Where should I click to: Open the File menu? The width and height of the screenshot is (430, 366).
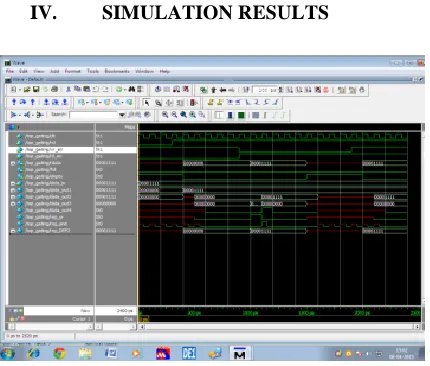click(x=10, y=71)
